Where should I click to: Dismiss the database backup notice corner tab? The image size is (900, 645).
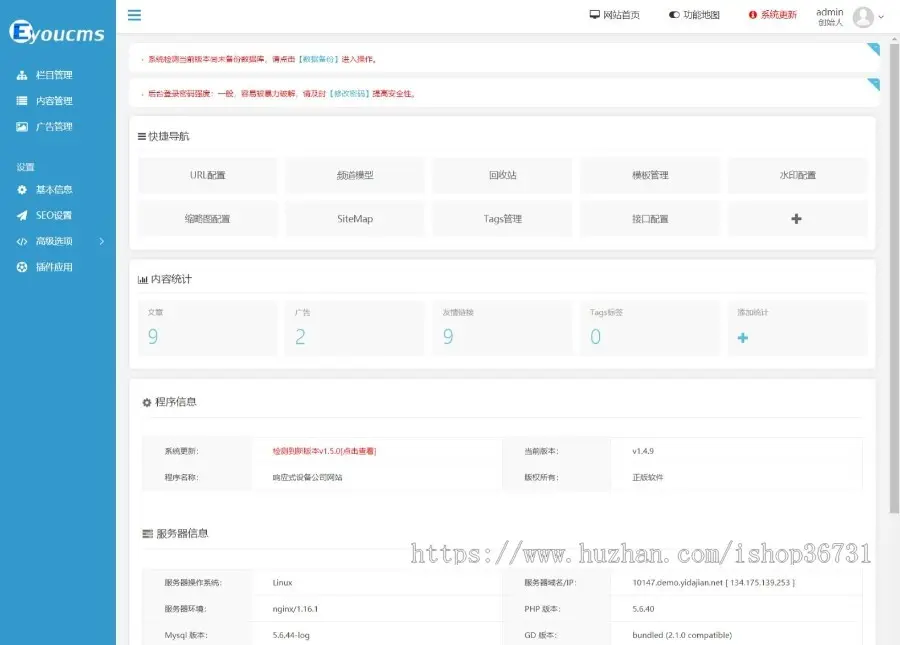click(x=873, y=48)
